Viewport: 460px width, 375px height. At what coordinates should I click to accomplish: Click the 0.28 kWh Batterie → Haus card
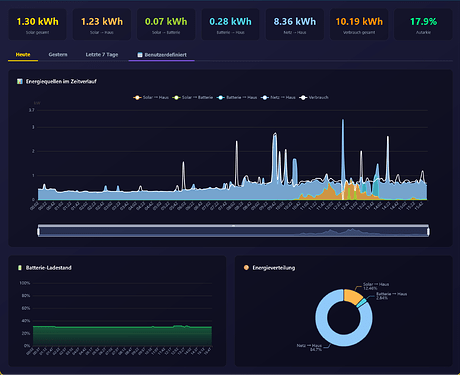(x=230, y=24)
